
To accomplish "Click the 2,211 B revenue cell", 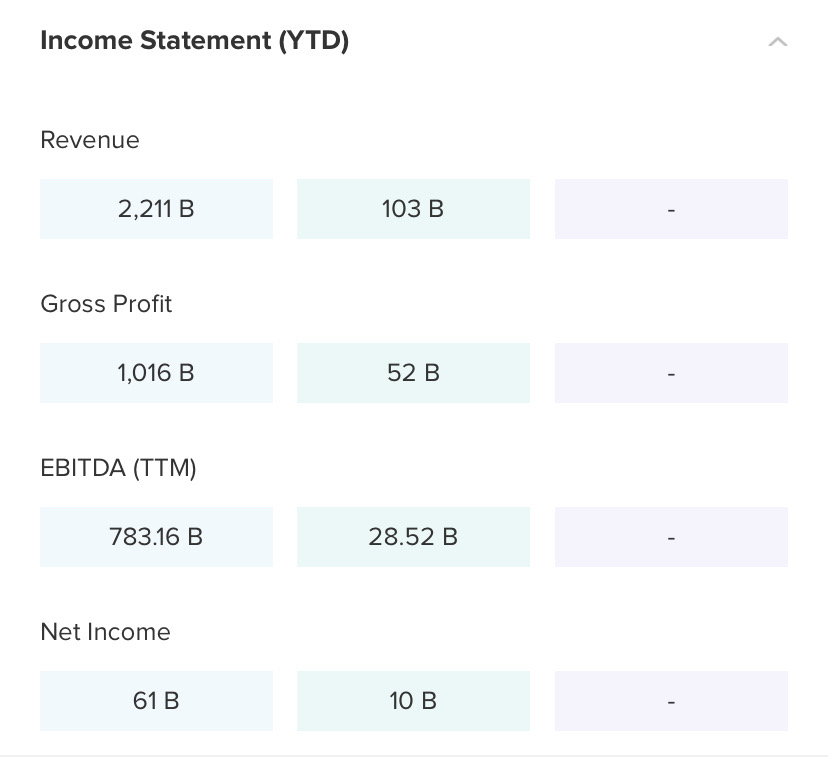I will pos(156,209).
